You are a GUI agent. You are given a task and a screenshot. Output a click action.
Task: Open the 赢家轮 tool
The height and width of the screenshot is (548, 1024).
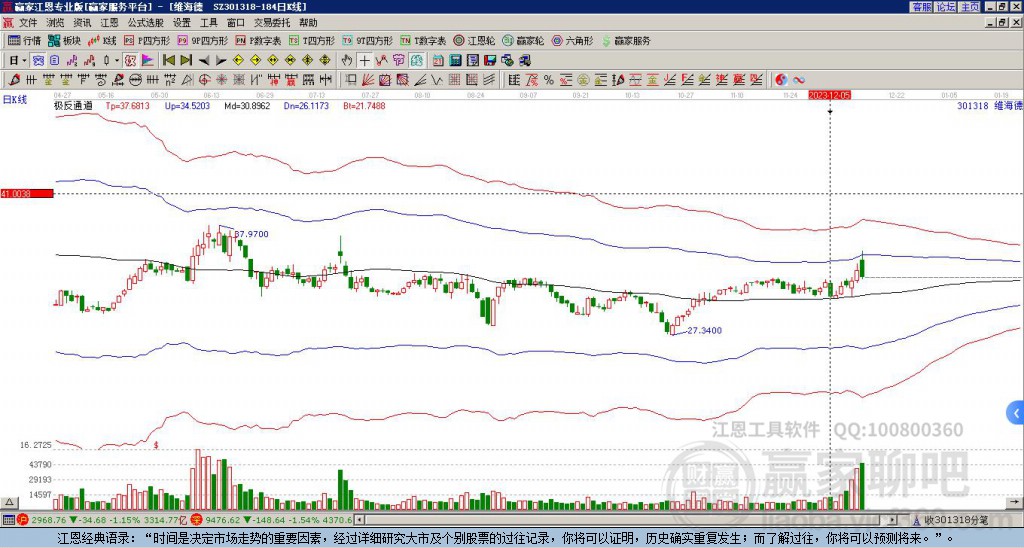523,40
